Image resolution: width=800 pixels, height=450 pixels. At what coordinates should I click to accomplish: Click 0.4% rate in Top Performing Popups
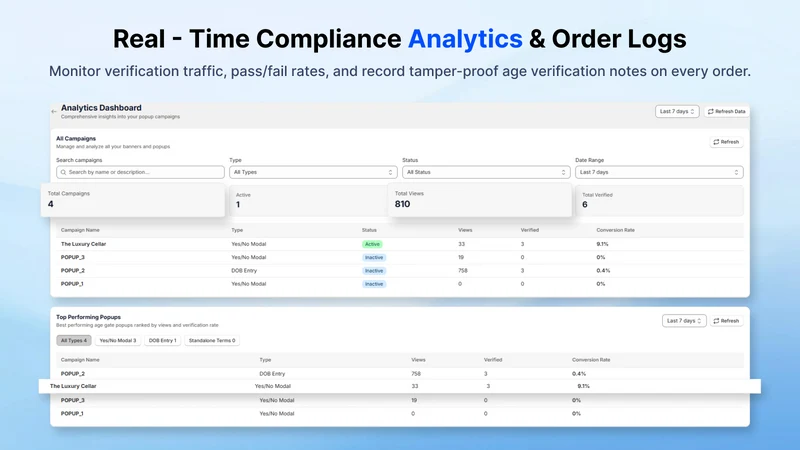tap(579, 373)
